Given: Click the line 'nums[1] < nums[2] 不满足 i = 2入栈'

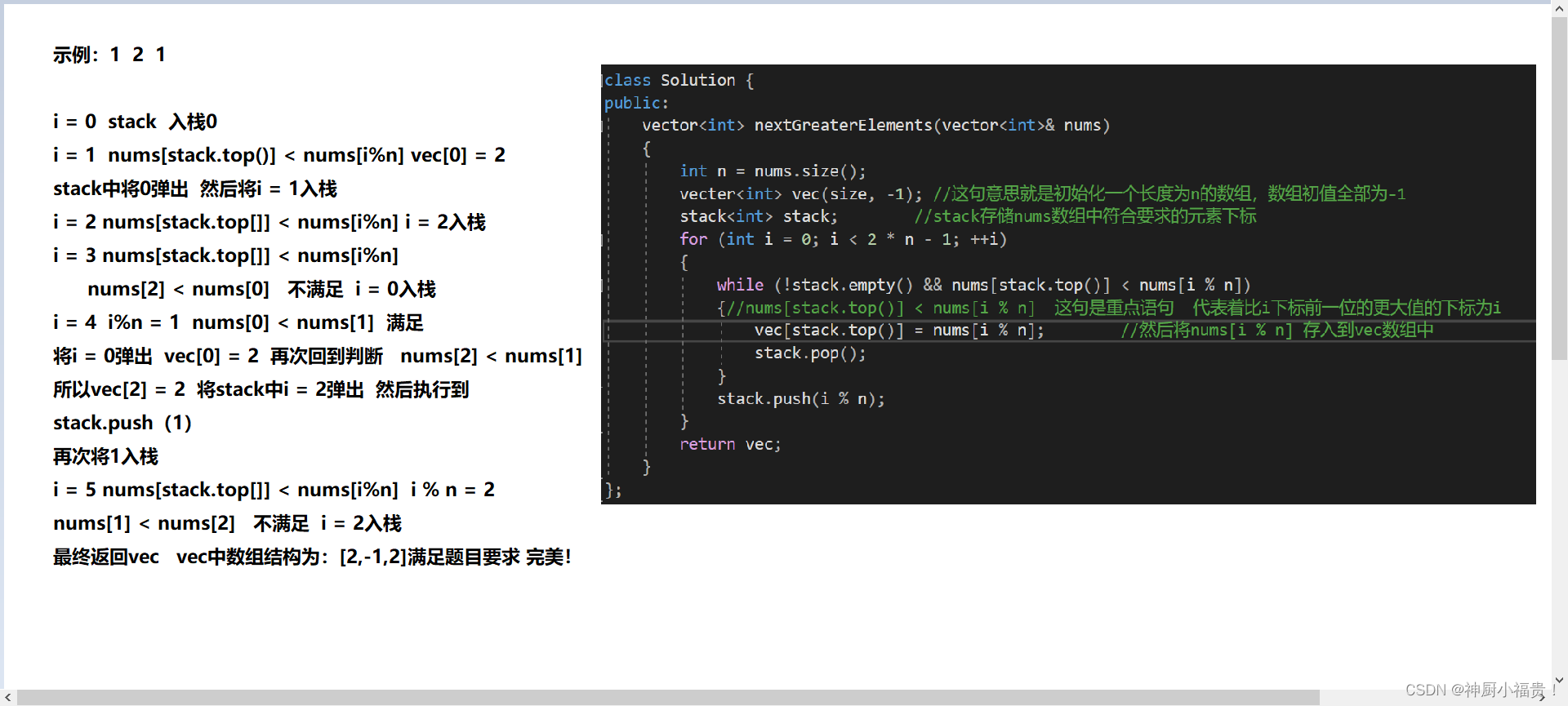Looking at the screenshot, I should [x=227, y=523].
